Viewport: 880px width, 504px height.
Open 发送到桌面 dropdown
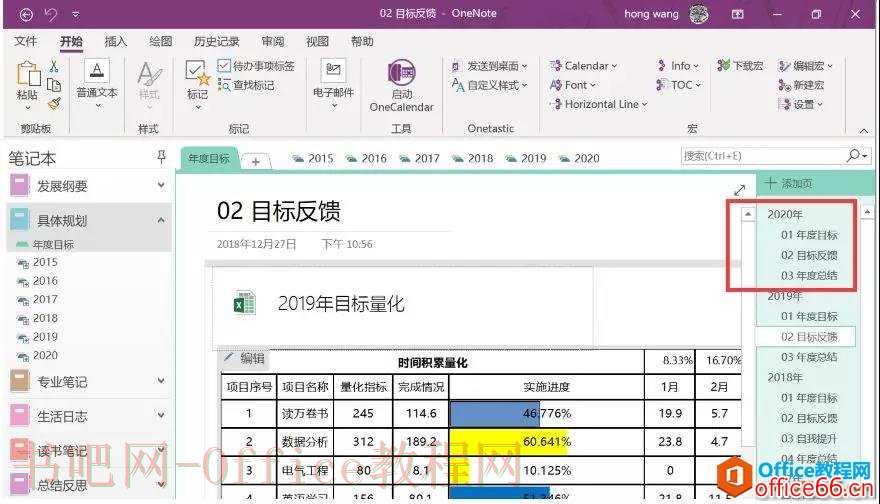tap(489, 66)
